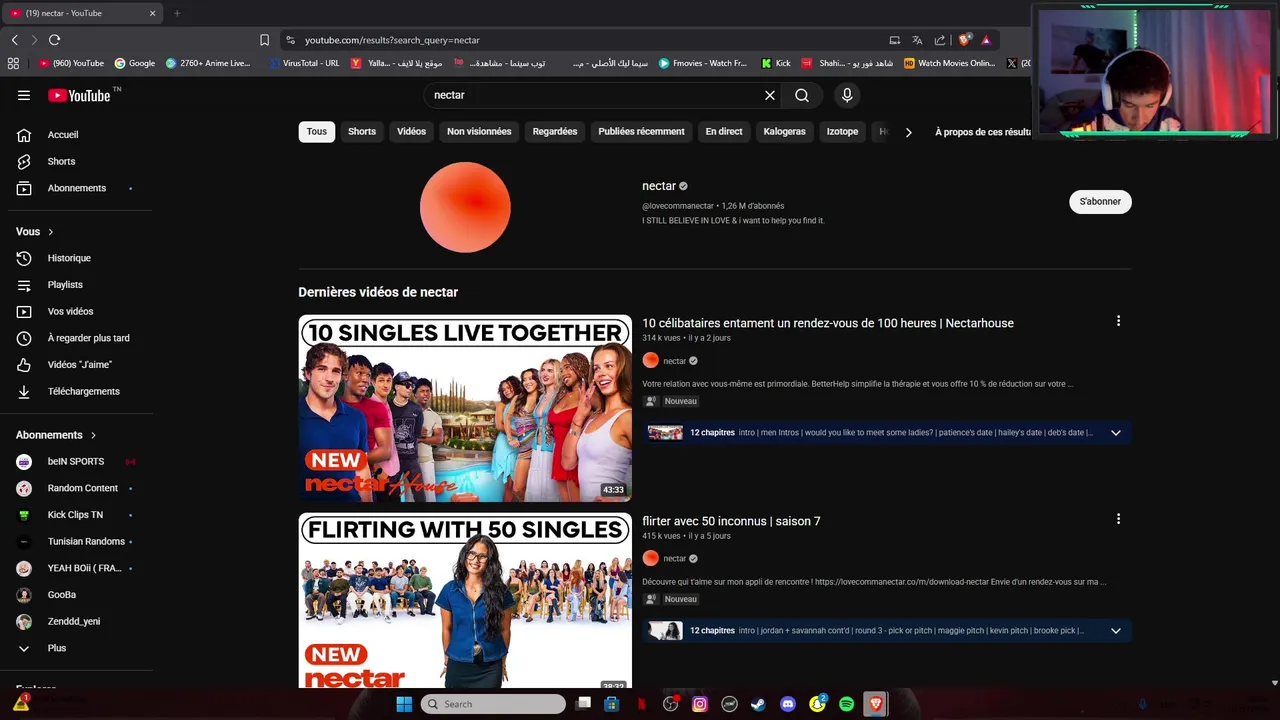1280x720 pixels.
Task: Click the share icon in address bar
Action: (x=940, y=40)
